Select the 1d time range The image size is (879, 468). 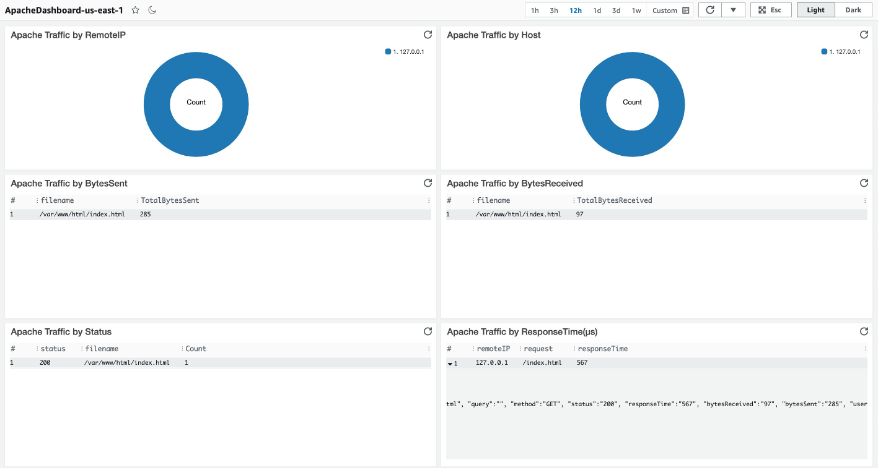coord(597,11)
